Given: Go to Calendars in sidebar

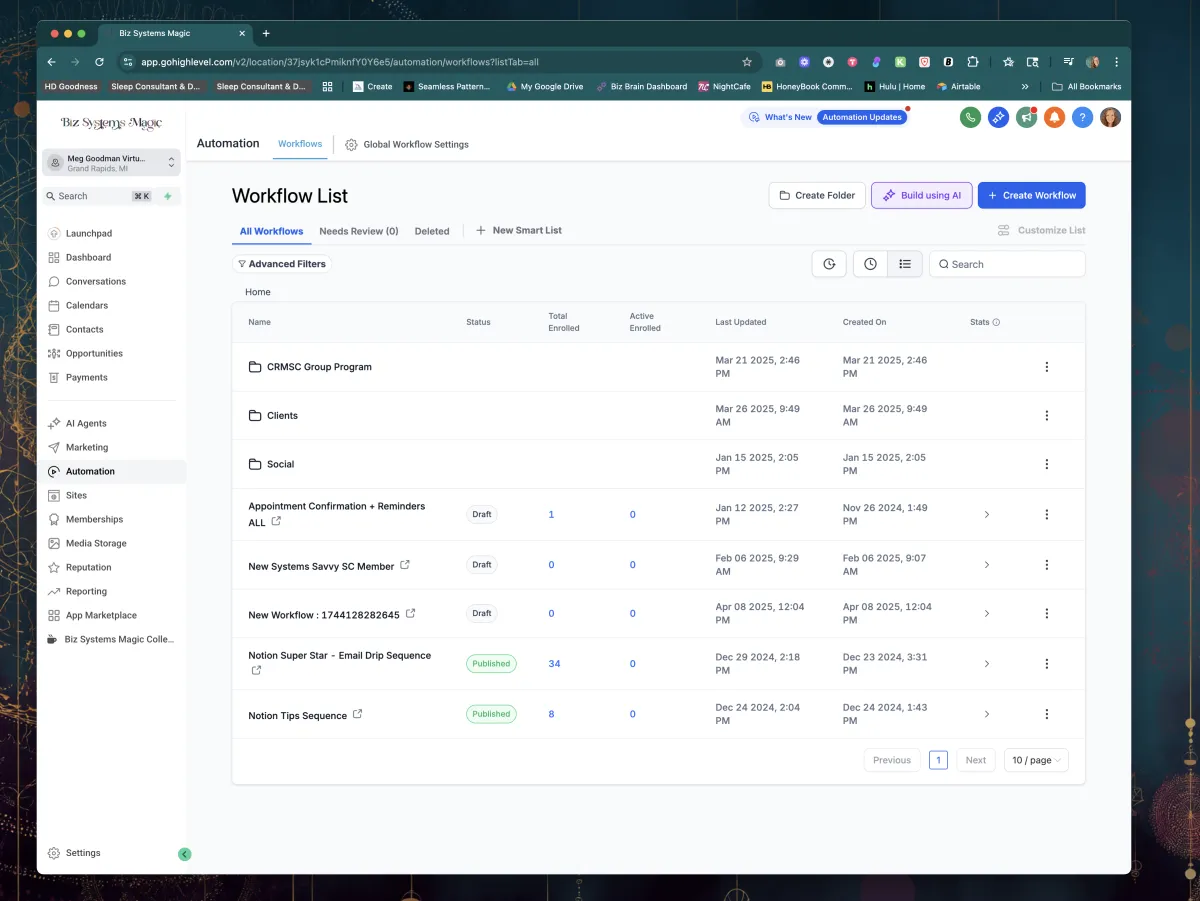Looking at the screenshot, I should point(86,305).
